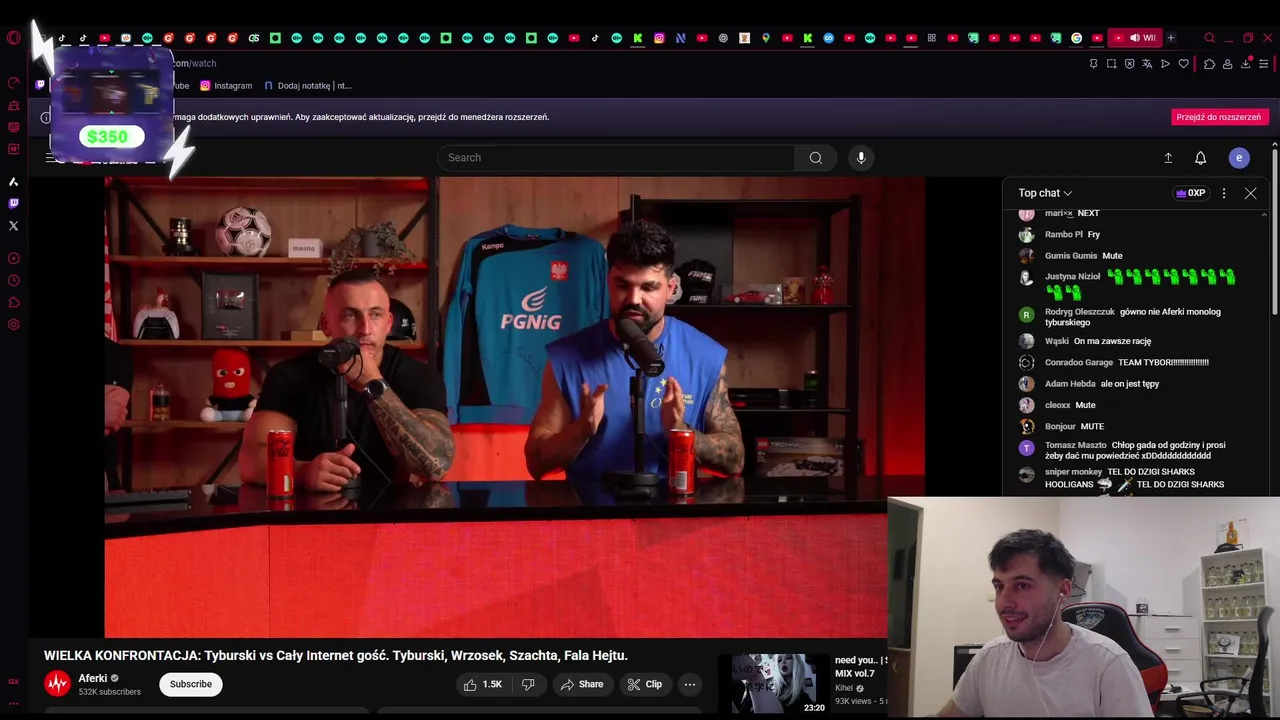
Task: Select the active YouTube tab with speaker icon
Action: coord(1133,38)
